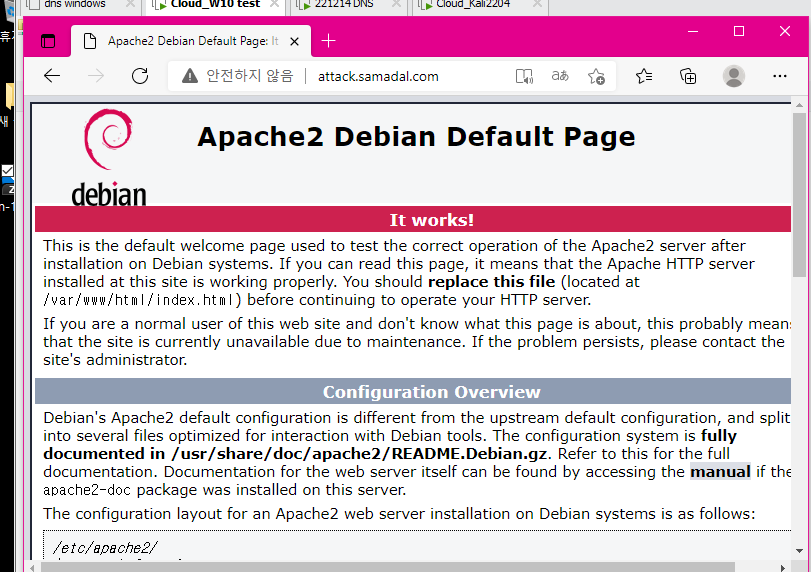Click the "Configuration Overview" heading
811x572 pixels.
click(x=431, y=392)
